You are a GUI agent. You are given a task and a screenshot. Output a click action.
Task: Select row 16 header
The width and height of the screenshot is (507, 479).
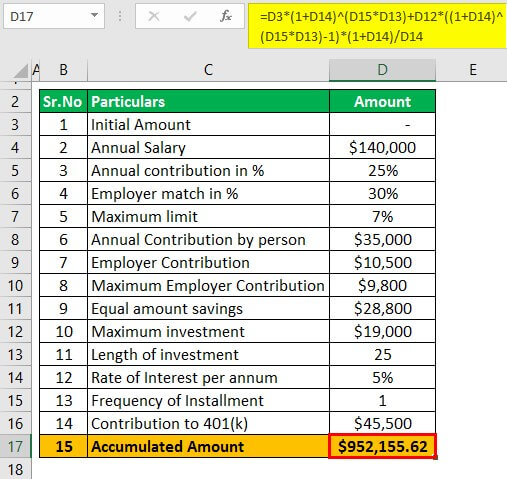click(15, 423)
